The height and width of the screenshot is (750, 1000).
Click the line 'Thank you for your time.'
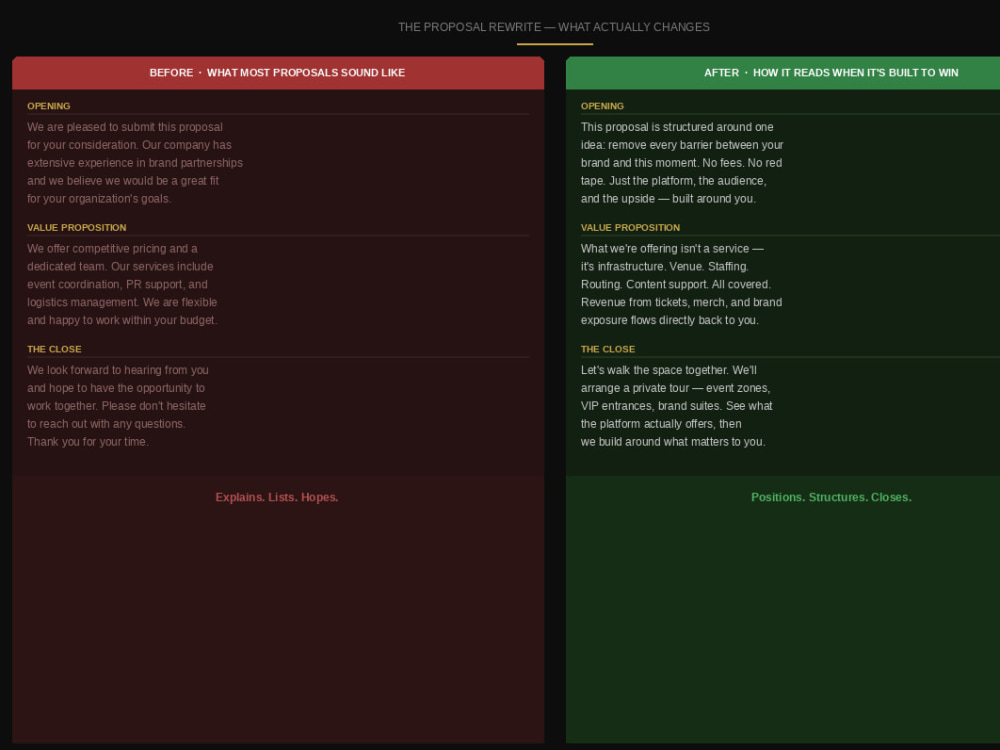(87, 441)
